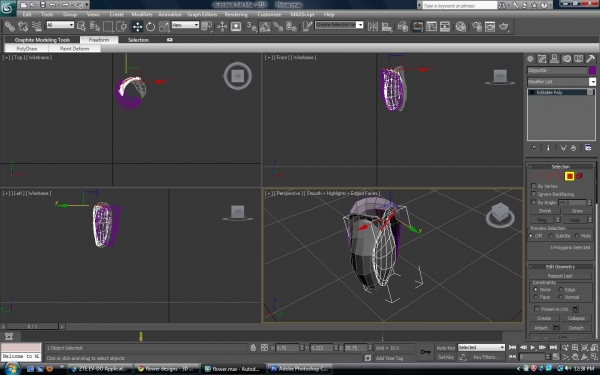Click the Configure Modifier Sets icon

point(588,148)
